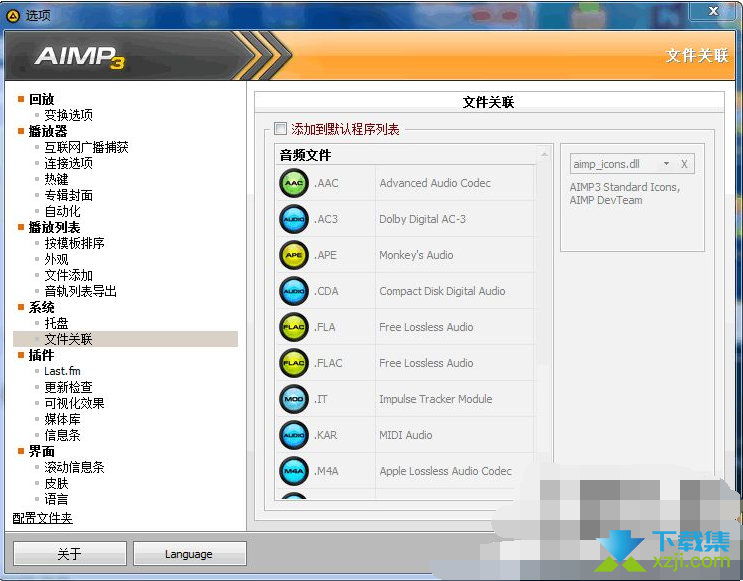Open the 托盘 settings page

click(x=56, y=323)
